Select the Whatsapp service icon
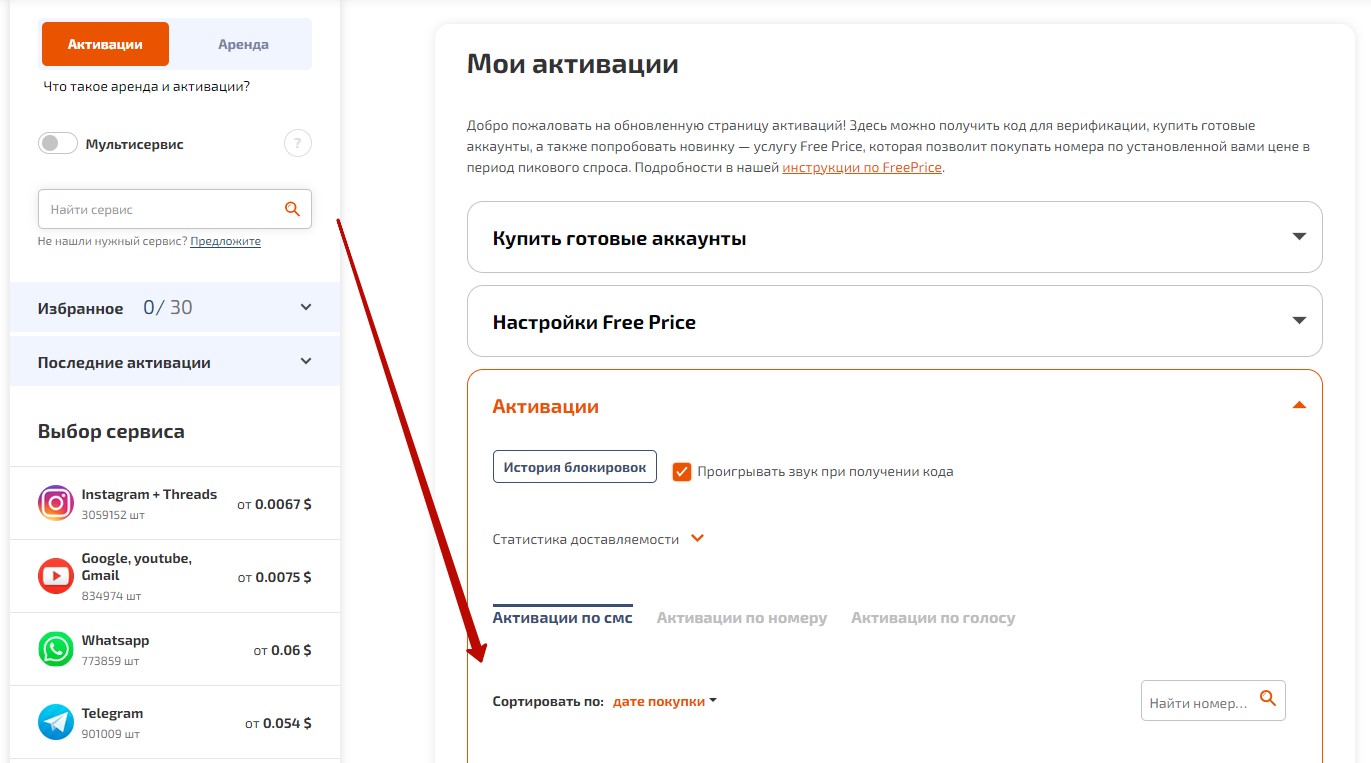The height and width of the screenshot is (763, 1371). pyautogui.click(x=56, y=649)
